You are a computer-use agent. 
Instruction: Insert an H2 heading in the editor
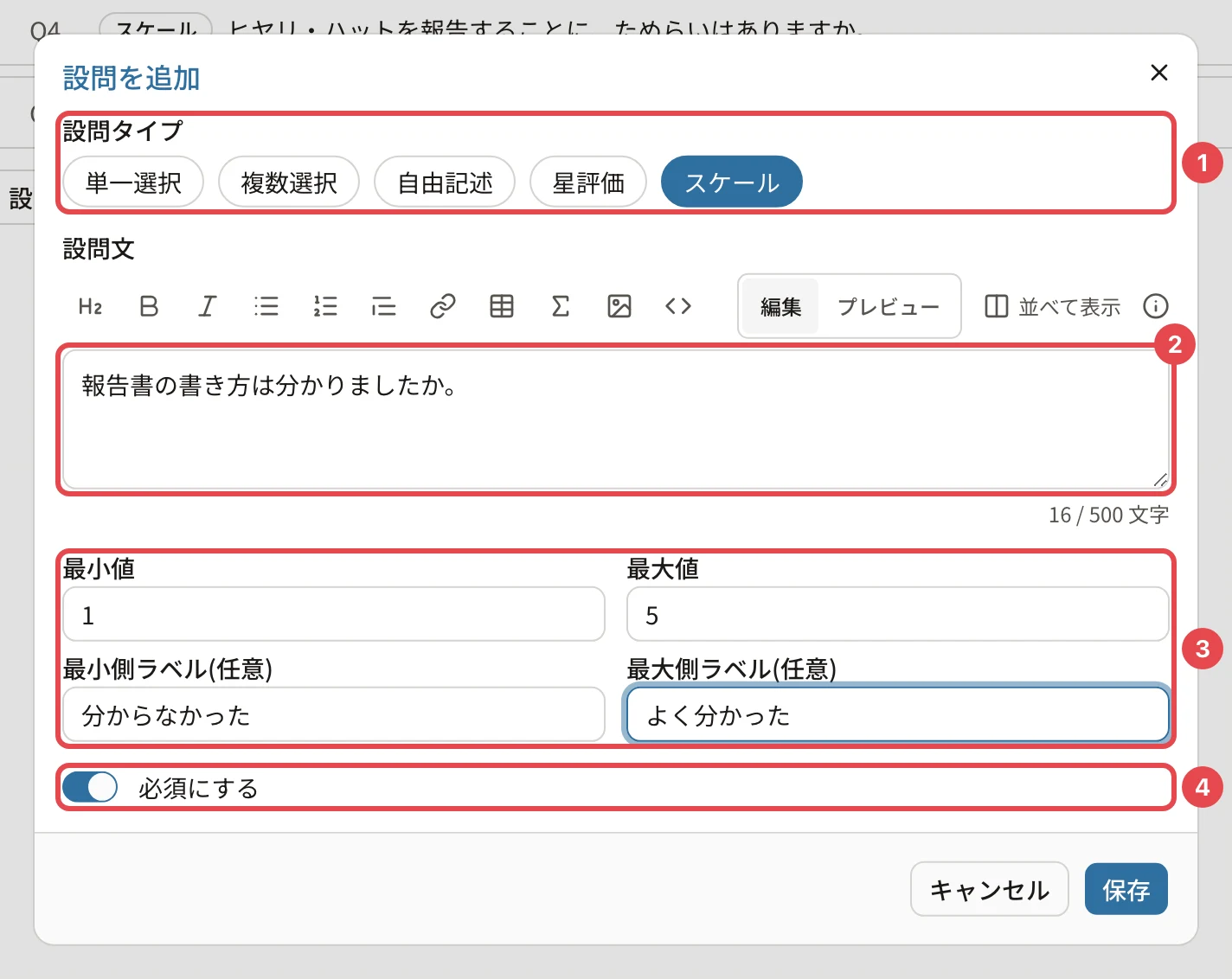(90, 306)
